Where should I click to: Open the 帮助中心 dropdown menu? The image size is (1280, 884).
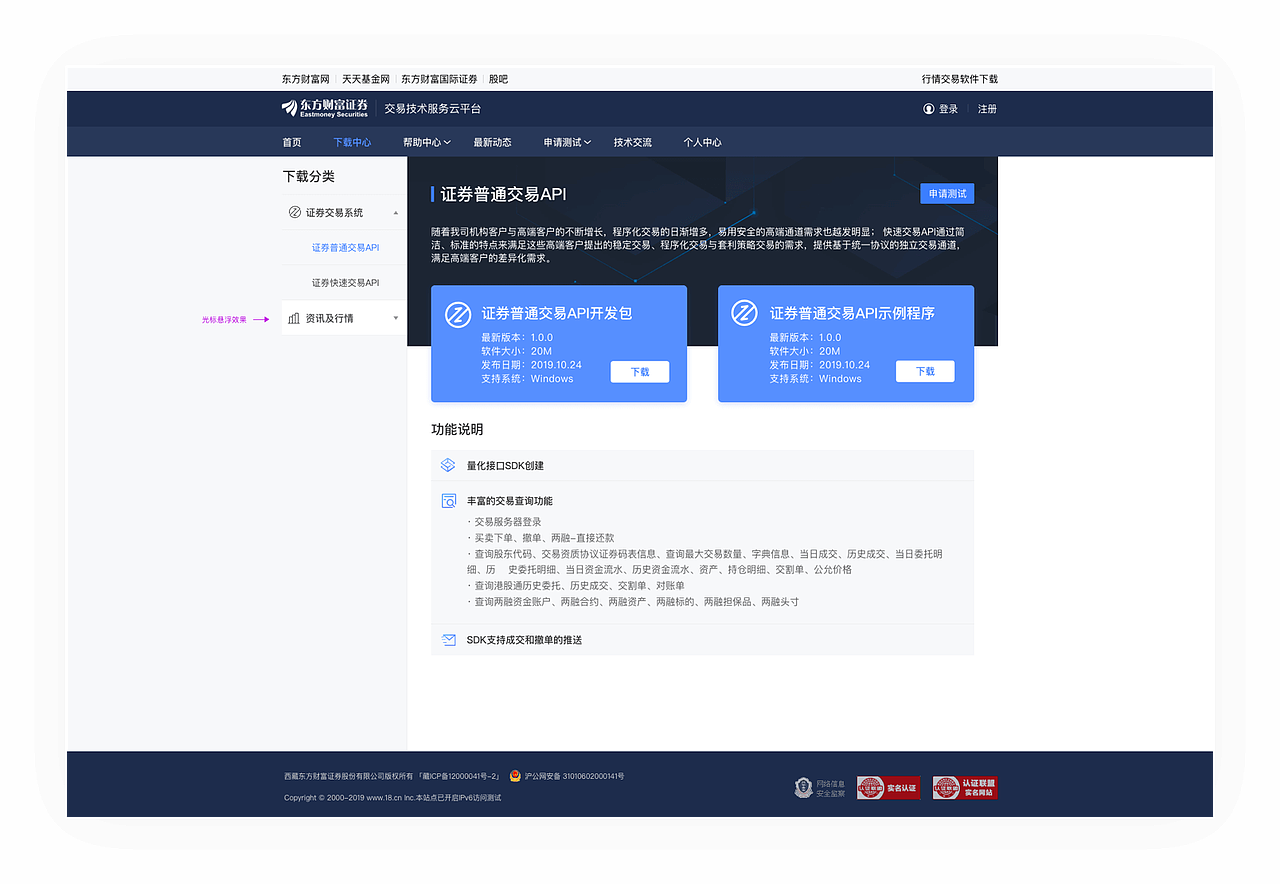click(425, 142)
